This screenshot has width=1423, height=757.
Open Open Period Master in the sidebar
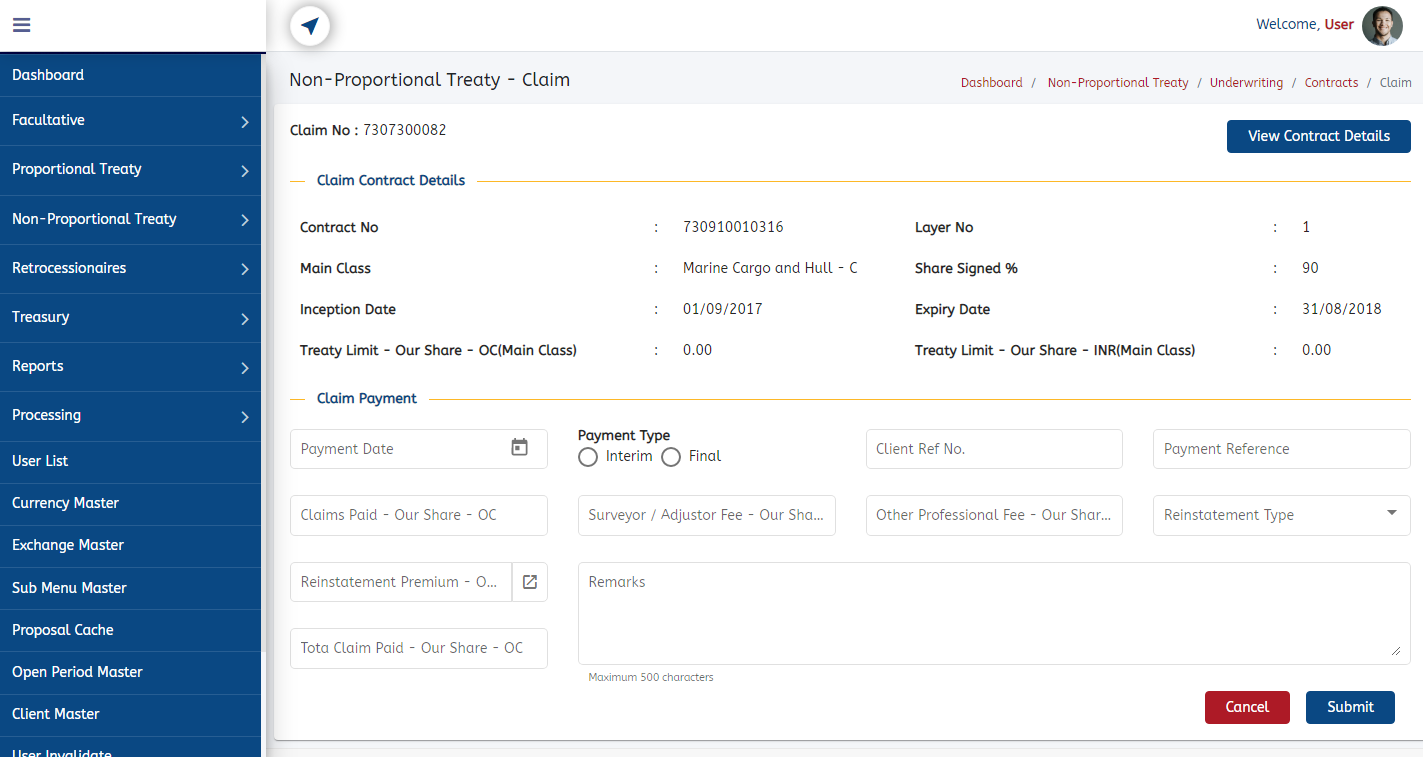131,672
